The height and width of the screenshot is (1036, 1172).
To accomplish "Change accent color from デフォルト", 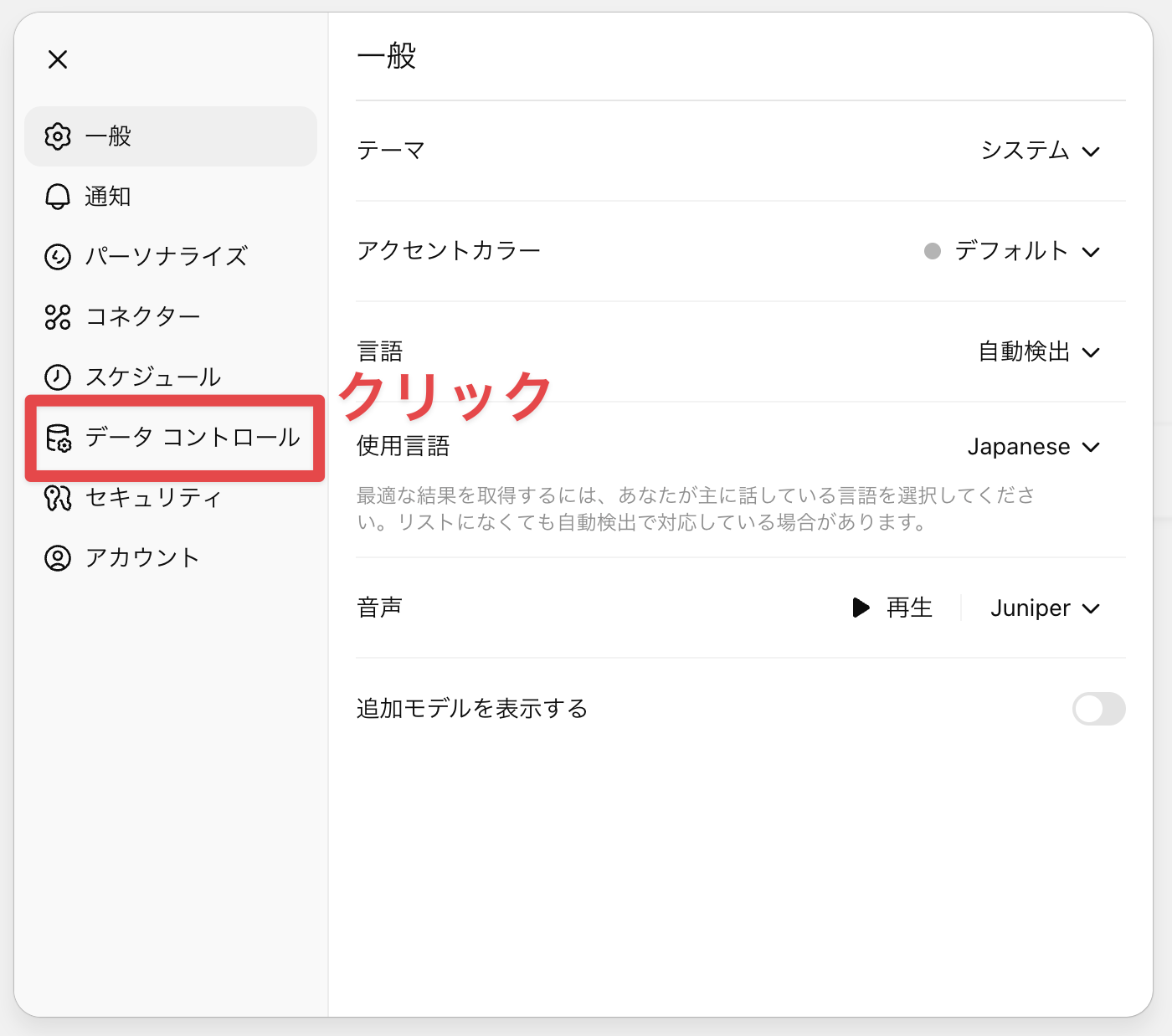I will (x=1012, y=251).
